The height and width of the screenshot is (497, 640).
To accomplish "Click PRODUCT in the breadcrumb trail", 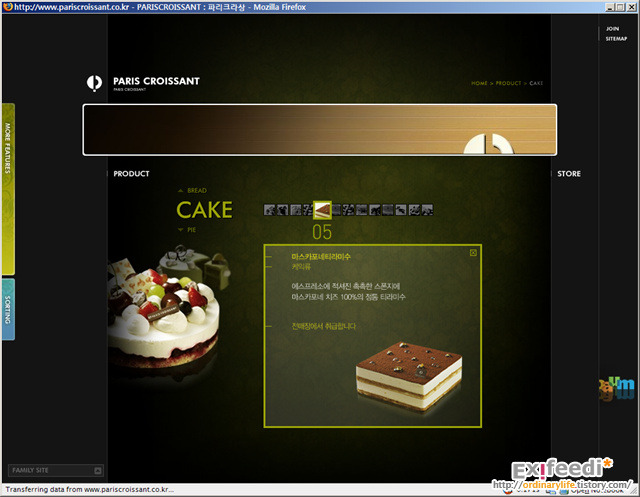I will (x=508, y=83).
